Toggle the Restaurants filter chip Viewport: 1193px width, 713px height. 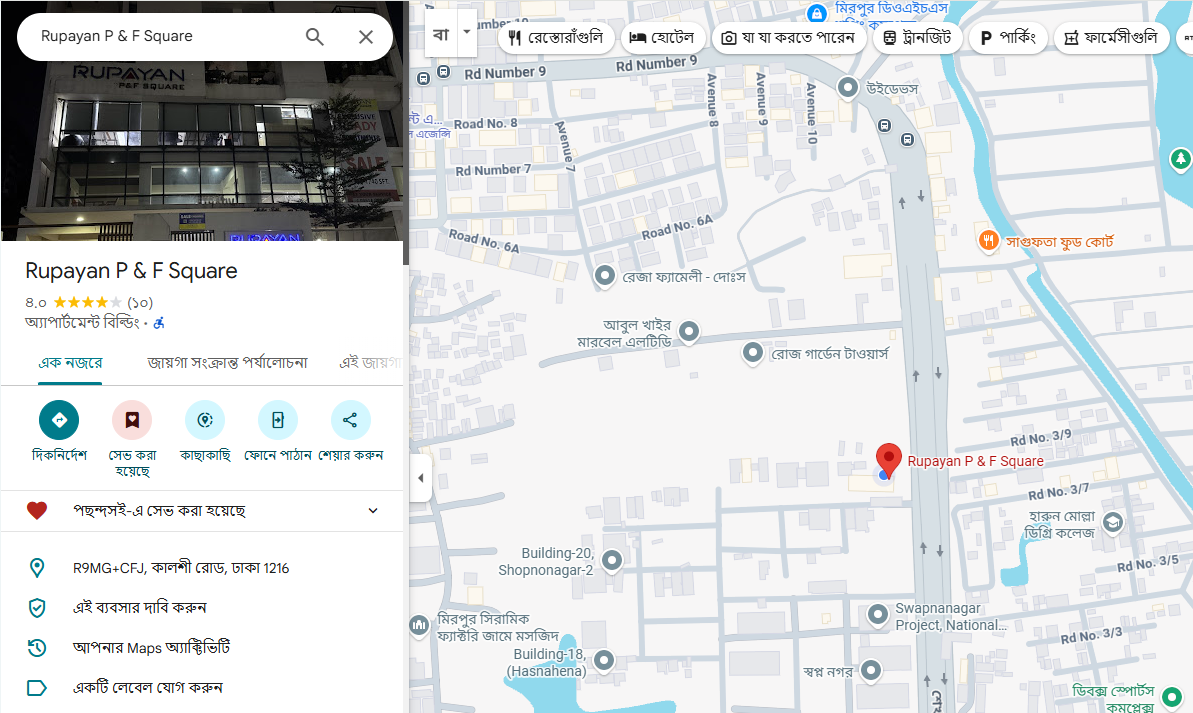coord(555,38)
